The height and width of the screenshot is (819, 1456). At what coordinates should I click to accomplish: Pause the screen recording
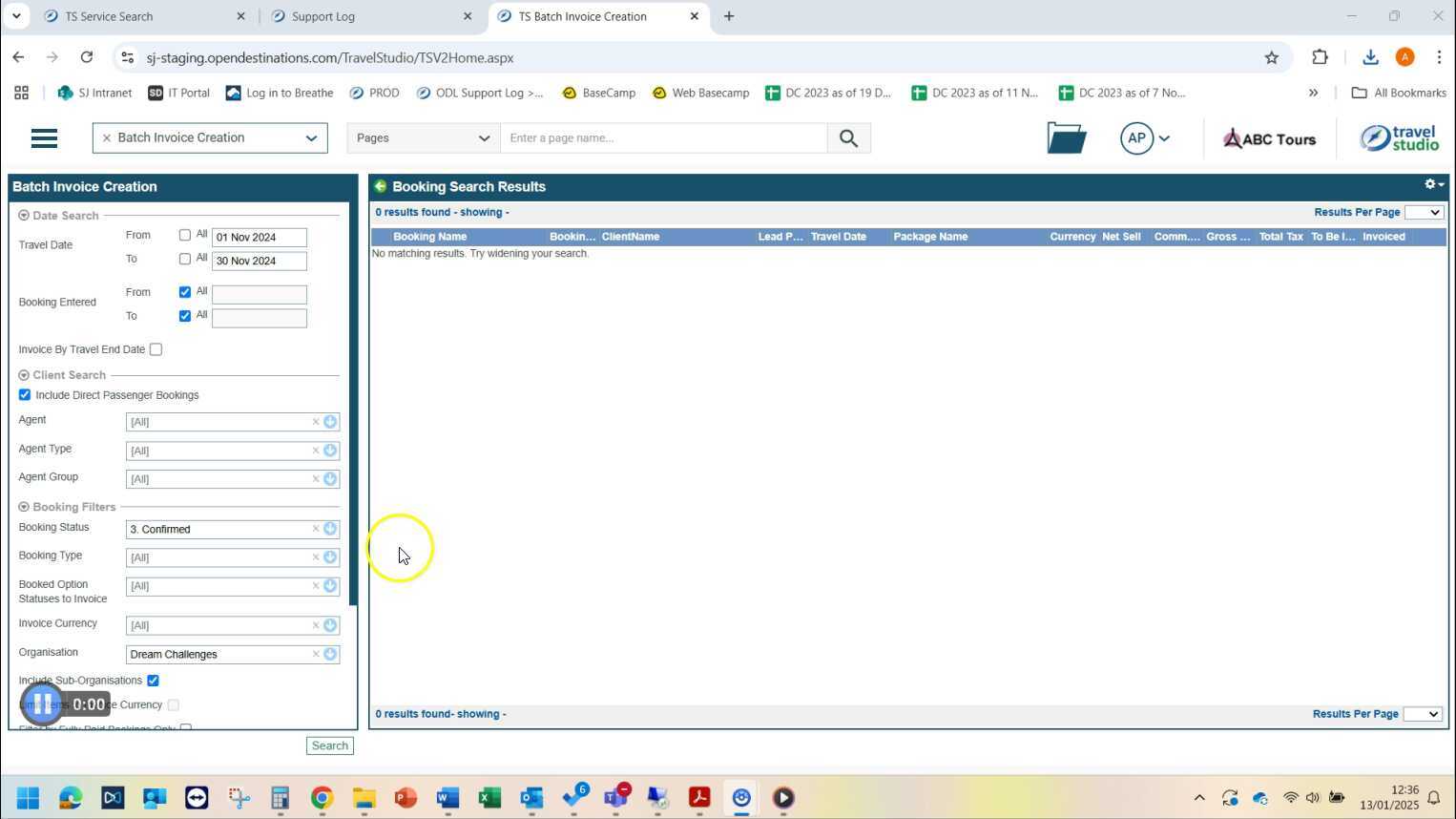[42, 704]
